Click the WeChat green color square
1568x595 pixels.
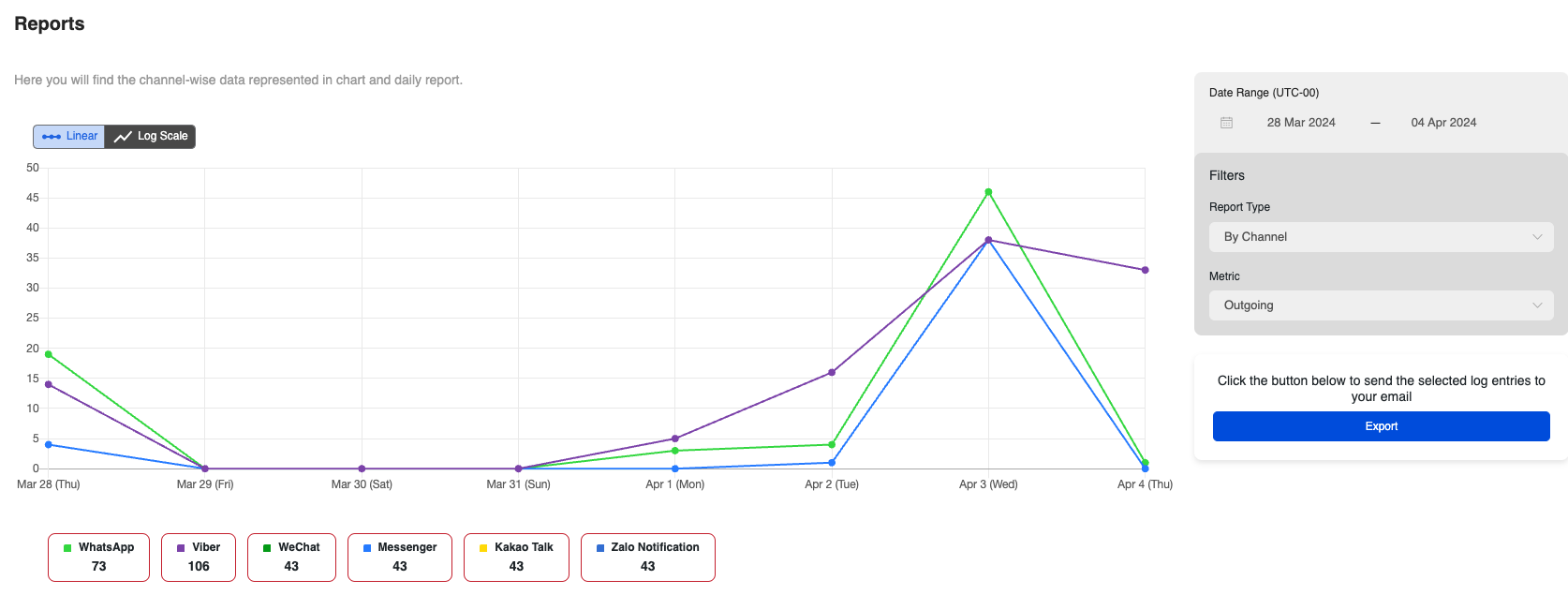(267, 548)
